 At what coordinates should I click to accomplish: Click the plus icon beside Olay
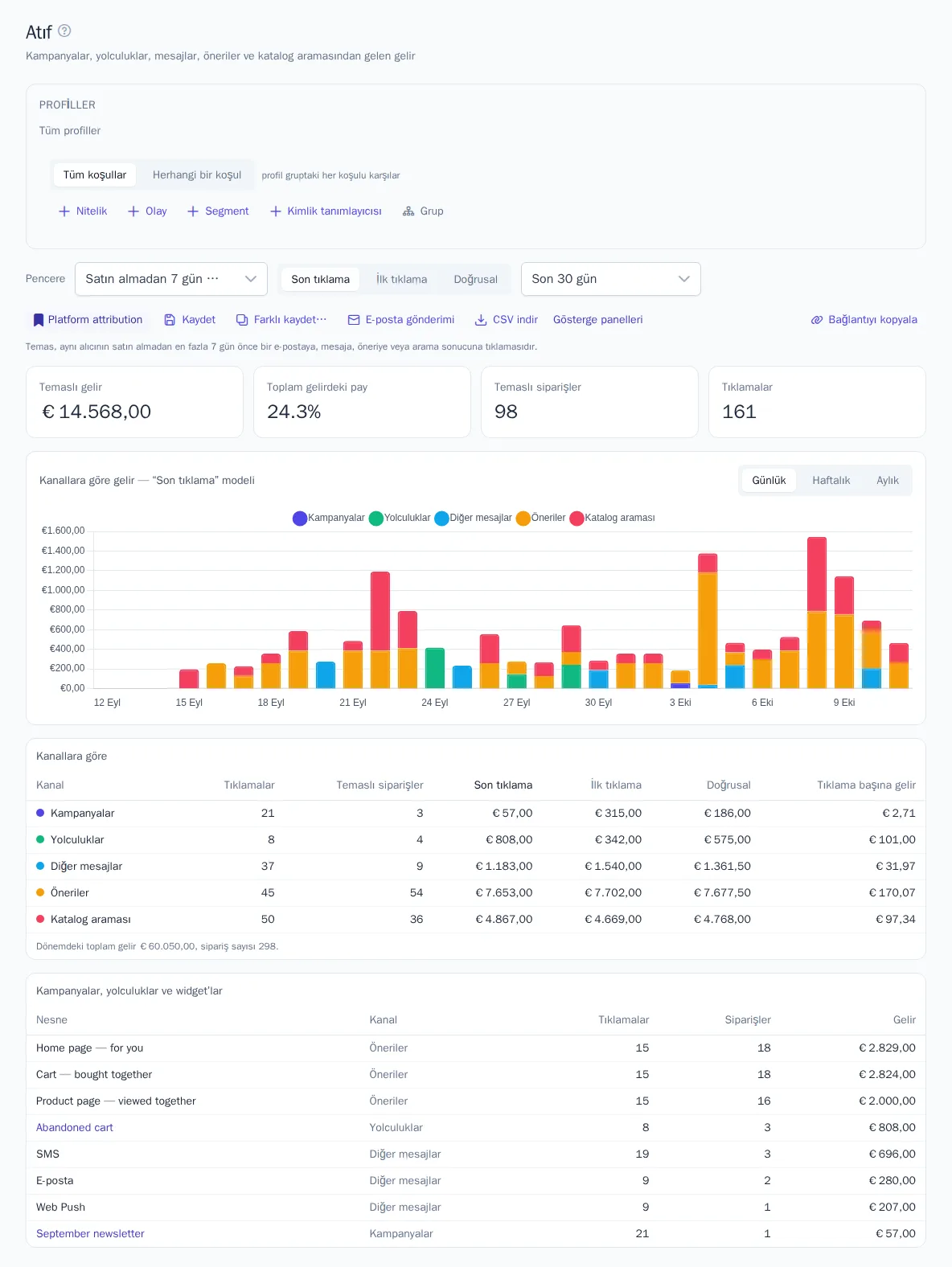[x=133, y=211]
